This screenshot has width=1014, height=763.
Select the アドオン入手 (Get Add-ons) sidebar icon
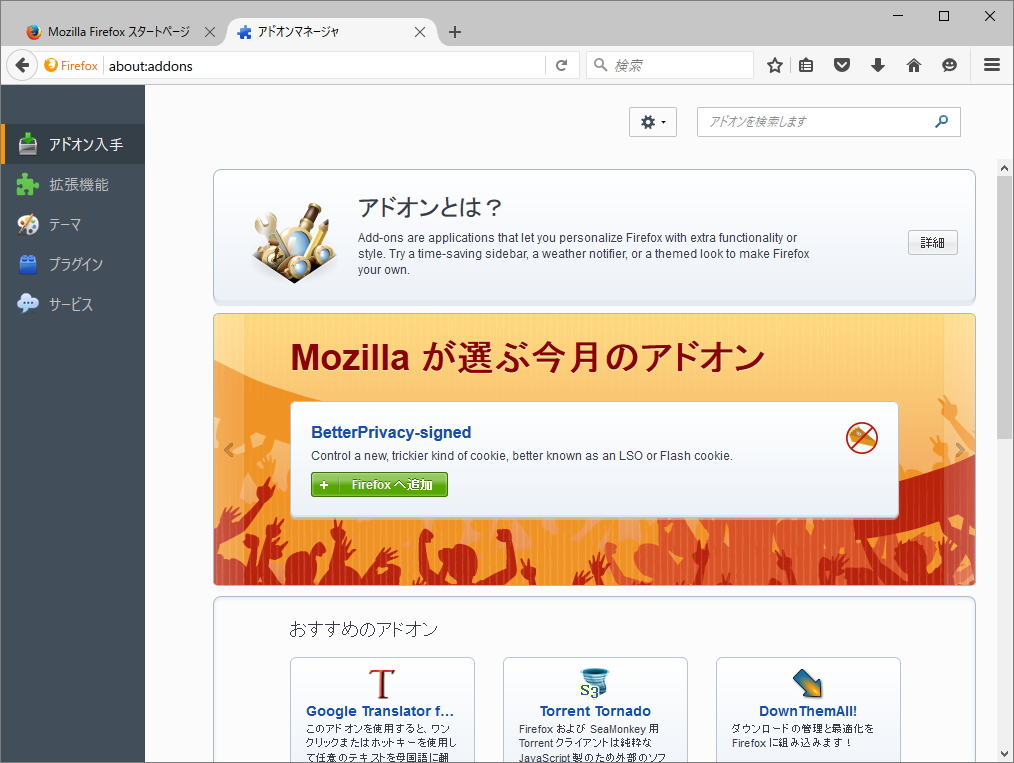click(x=27, y=143)
